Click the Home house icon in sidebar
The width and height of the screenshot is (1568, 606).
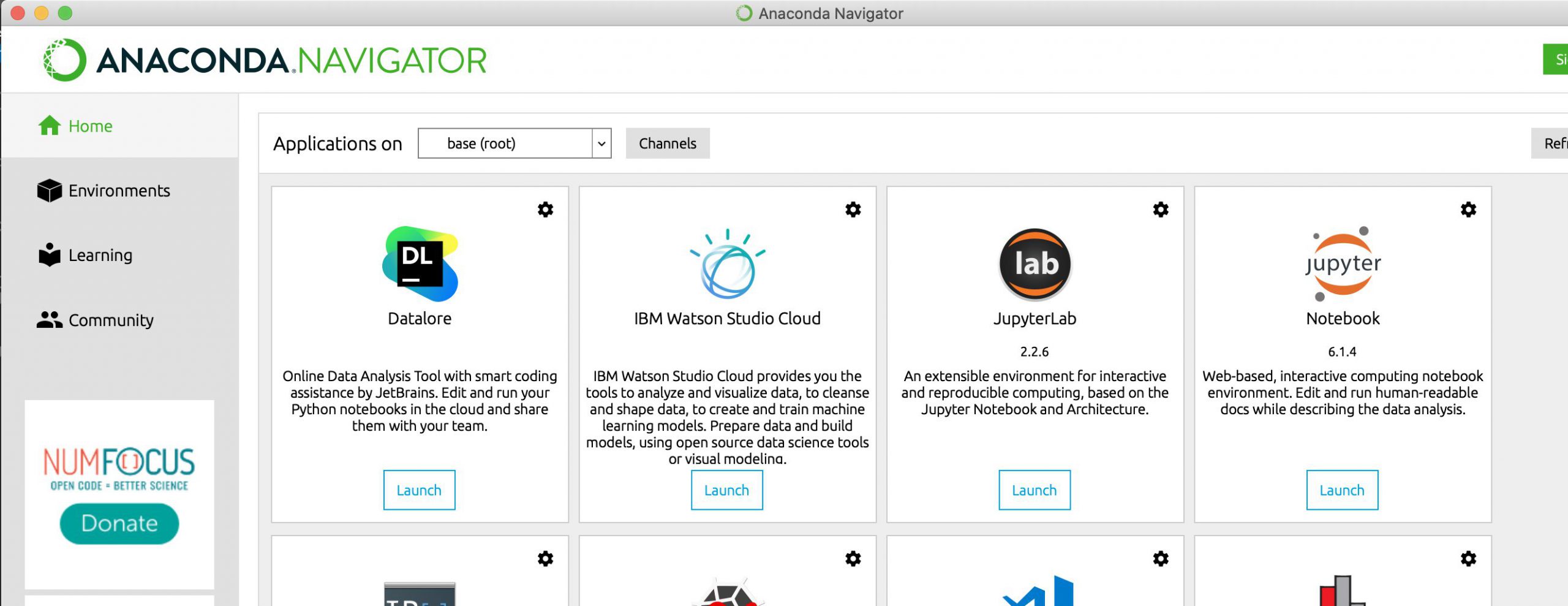pos(50,126)
